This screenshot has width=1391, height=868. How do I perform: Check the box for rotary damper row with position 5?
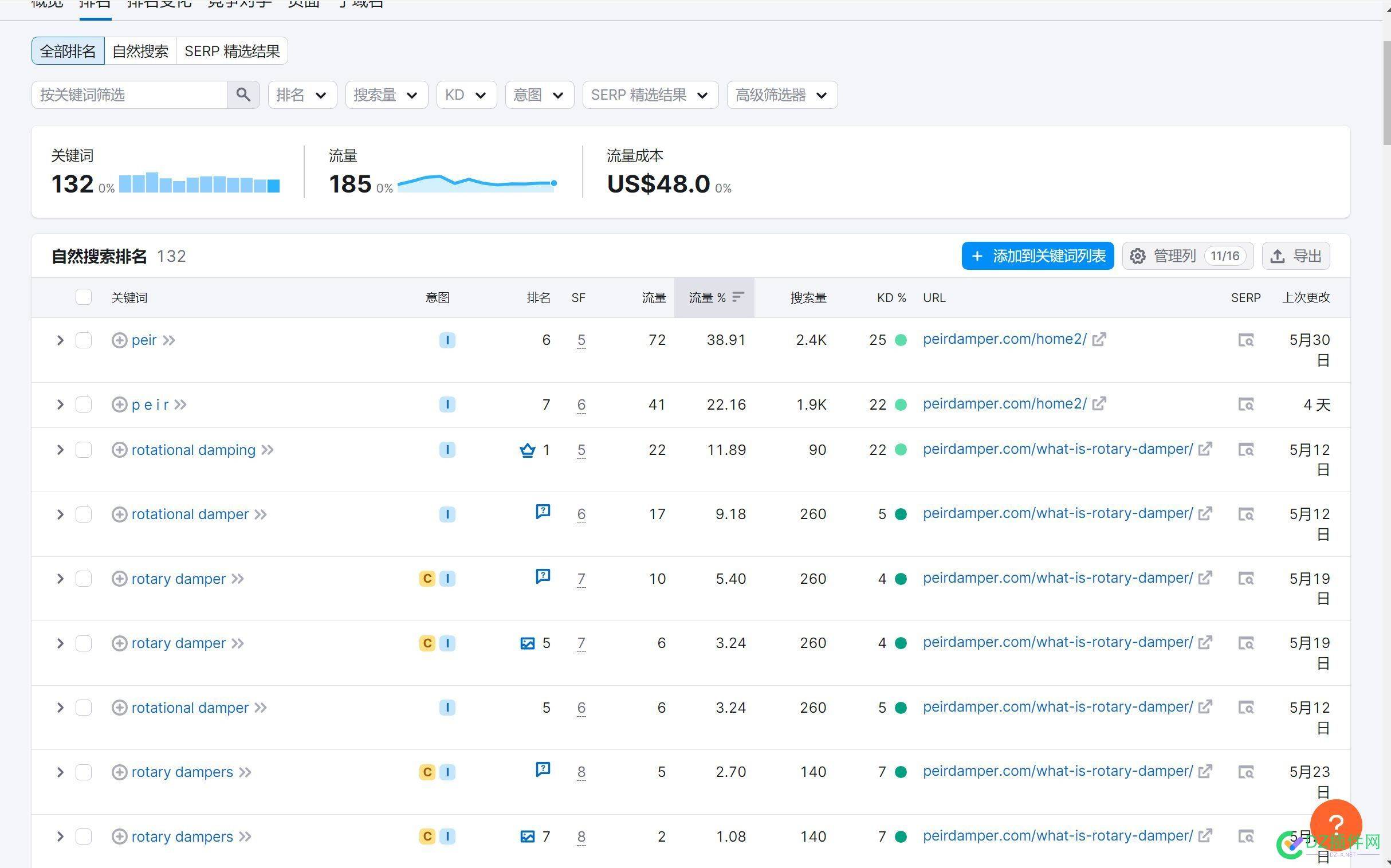point(84,643)
